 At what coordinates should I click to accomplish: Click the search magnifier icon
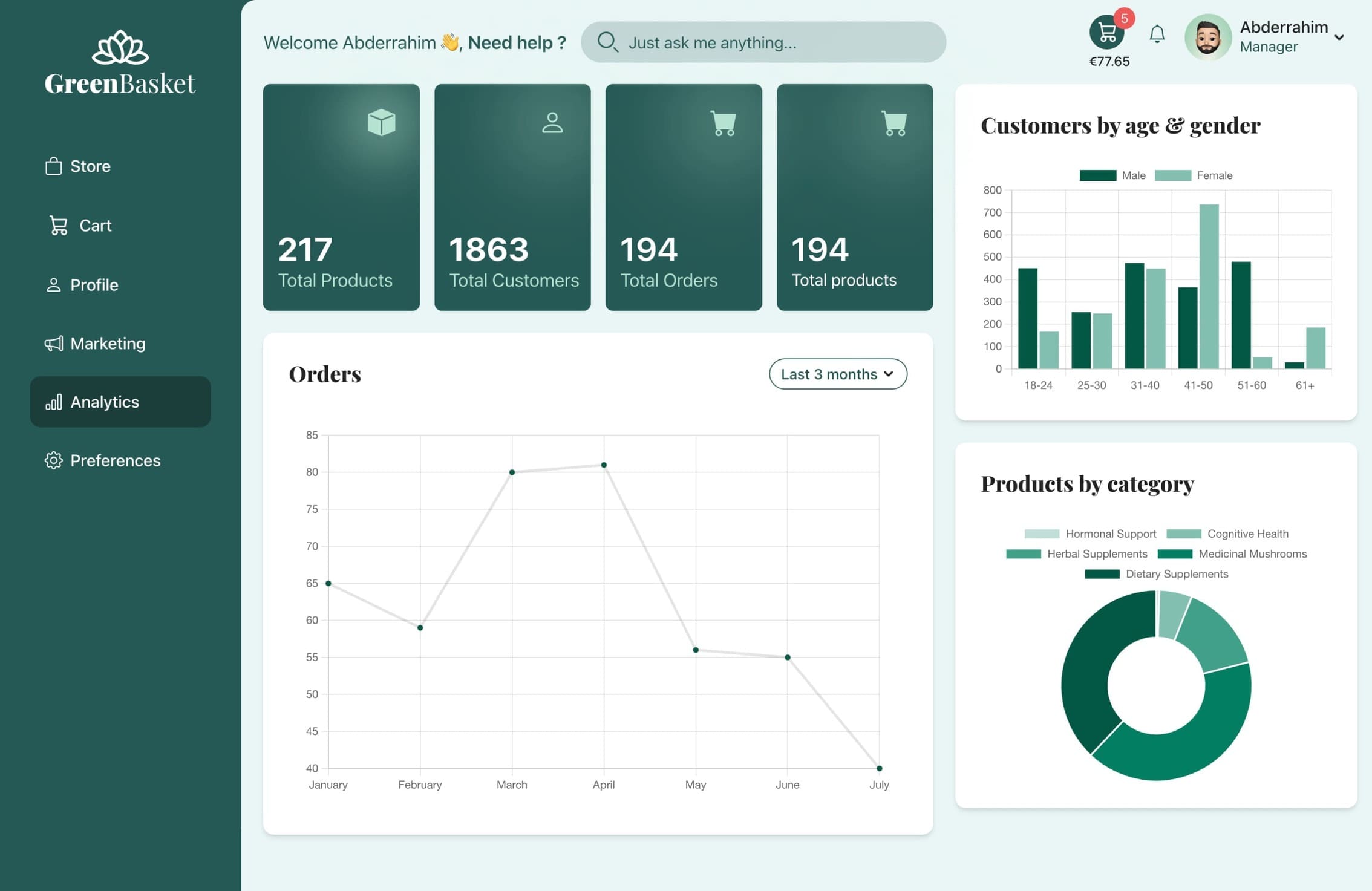point(609,42)
